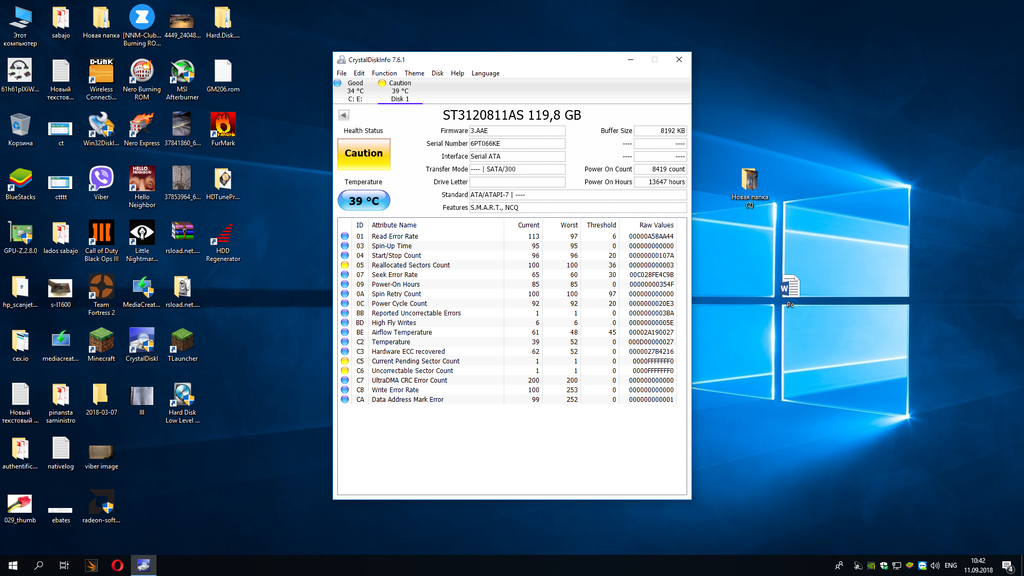Open Nero Burning ROM shortcut

(x=141, y=72)
